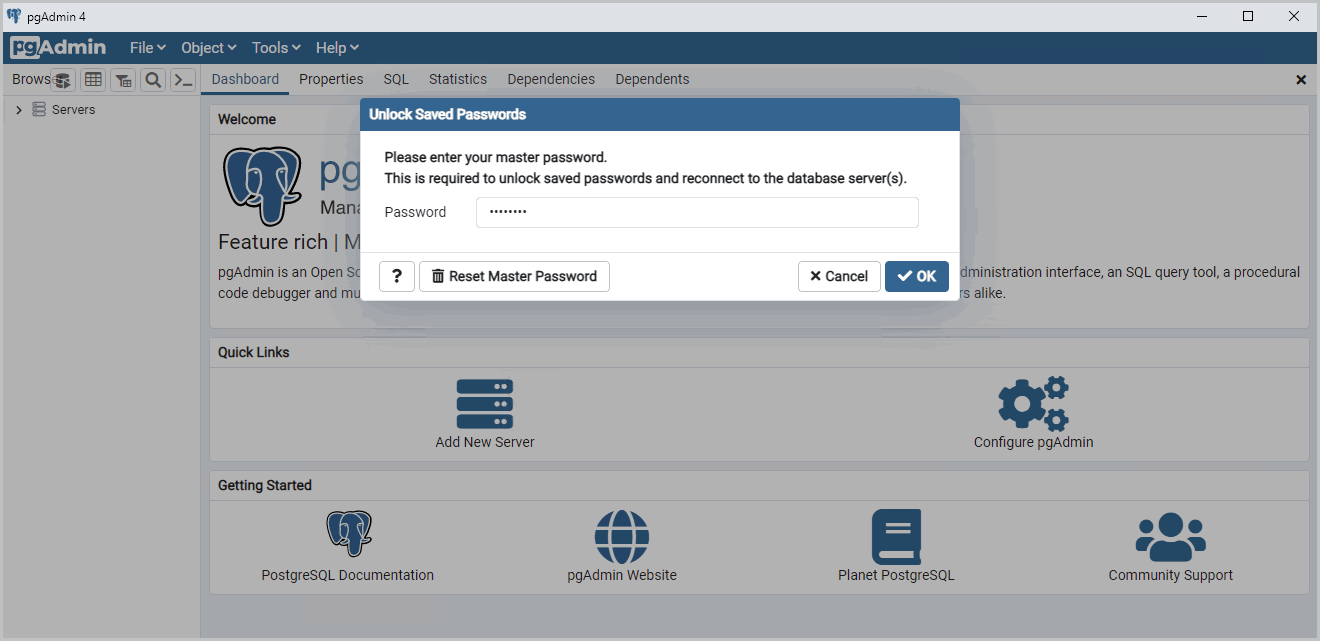
Task: Click the master Password input field
Action: pos(697,212)
